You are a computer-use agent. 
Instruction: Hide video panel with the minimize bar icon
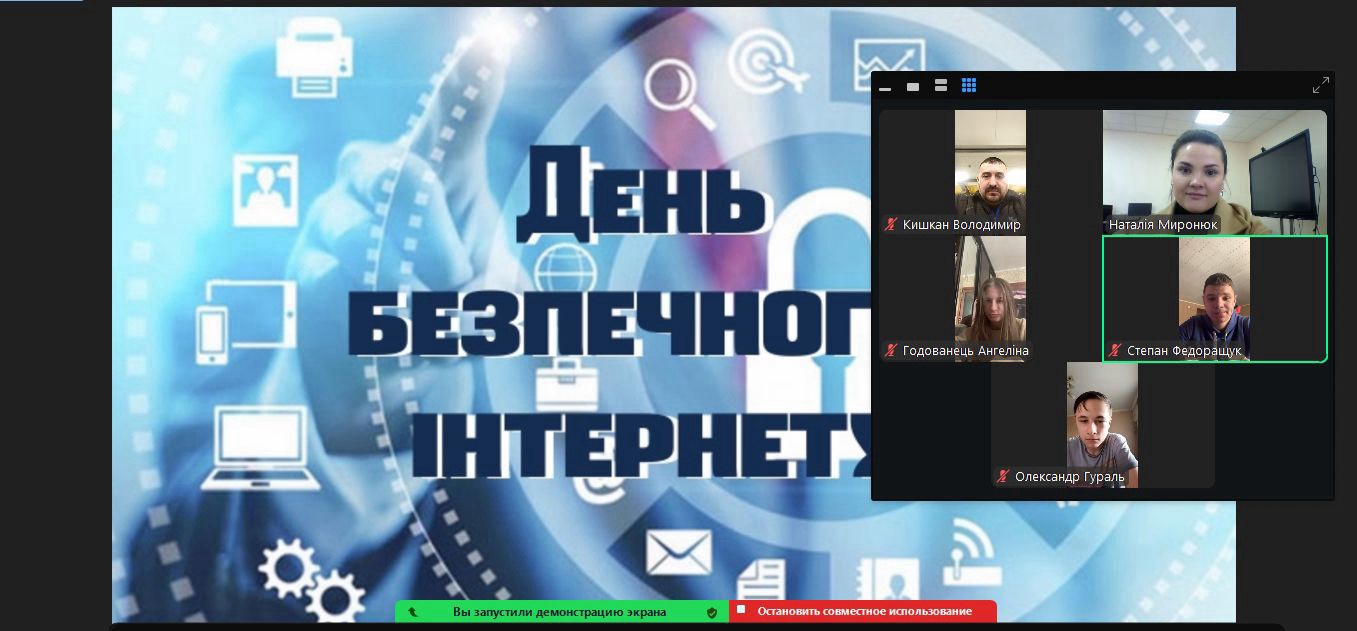885,88
